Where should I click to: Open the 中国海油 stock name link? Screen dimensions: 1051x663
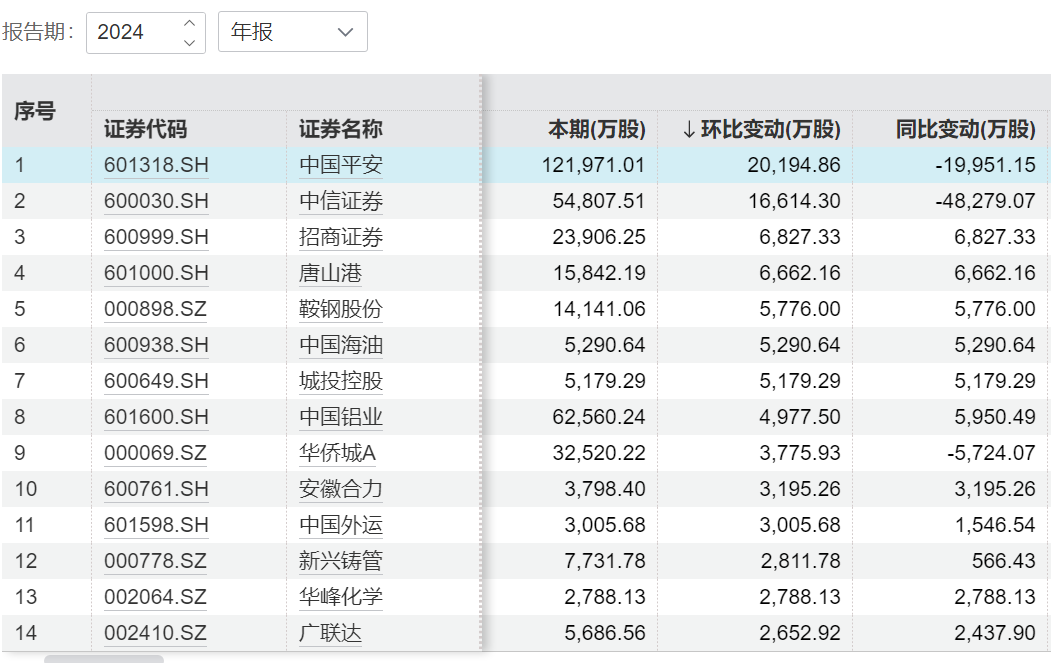pyautogui.click(x=340, y=345)
